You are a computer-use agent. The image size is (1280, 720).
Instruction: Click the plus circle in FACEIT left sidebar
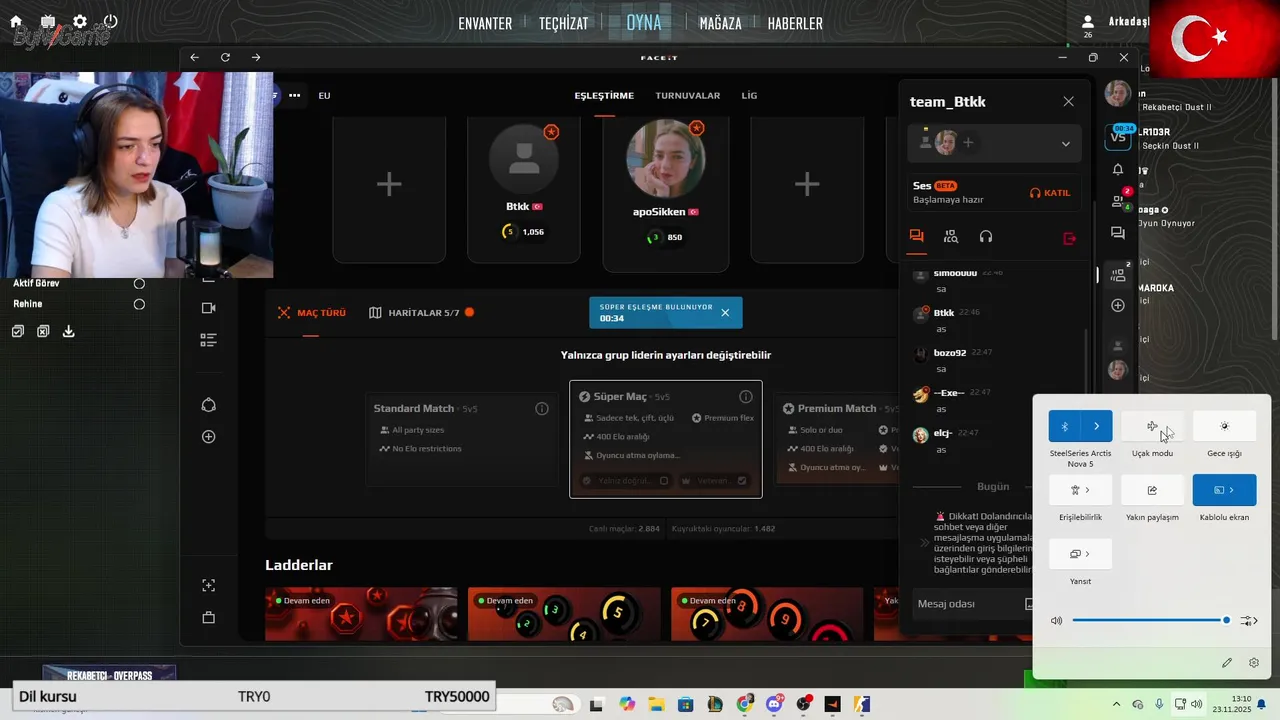point(208,437)
